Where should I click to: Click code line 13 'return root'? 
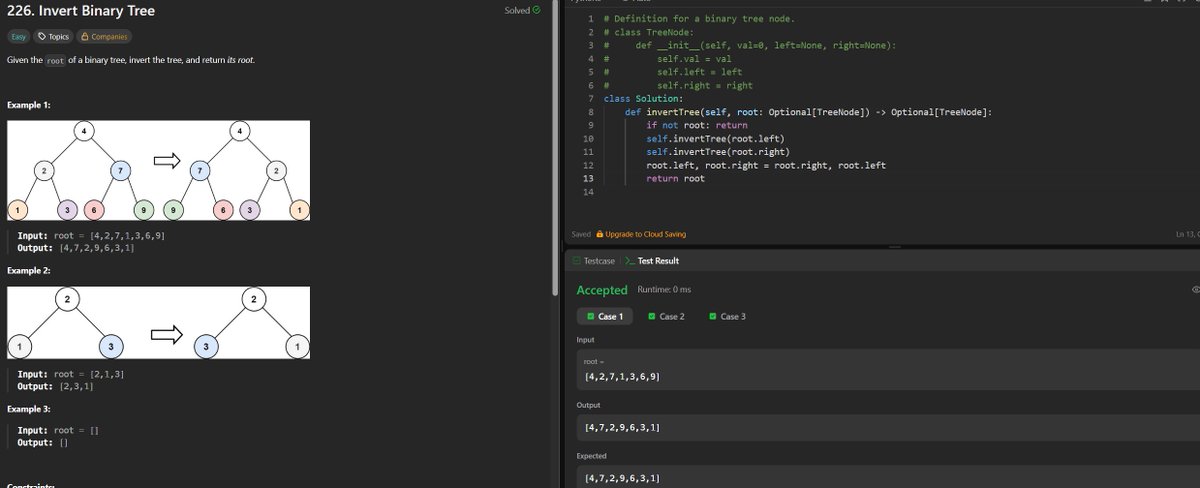click(x=675, y=178)
